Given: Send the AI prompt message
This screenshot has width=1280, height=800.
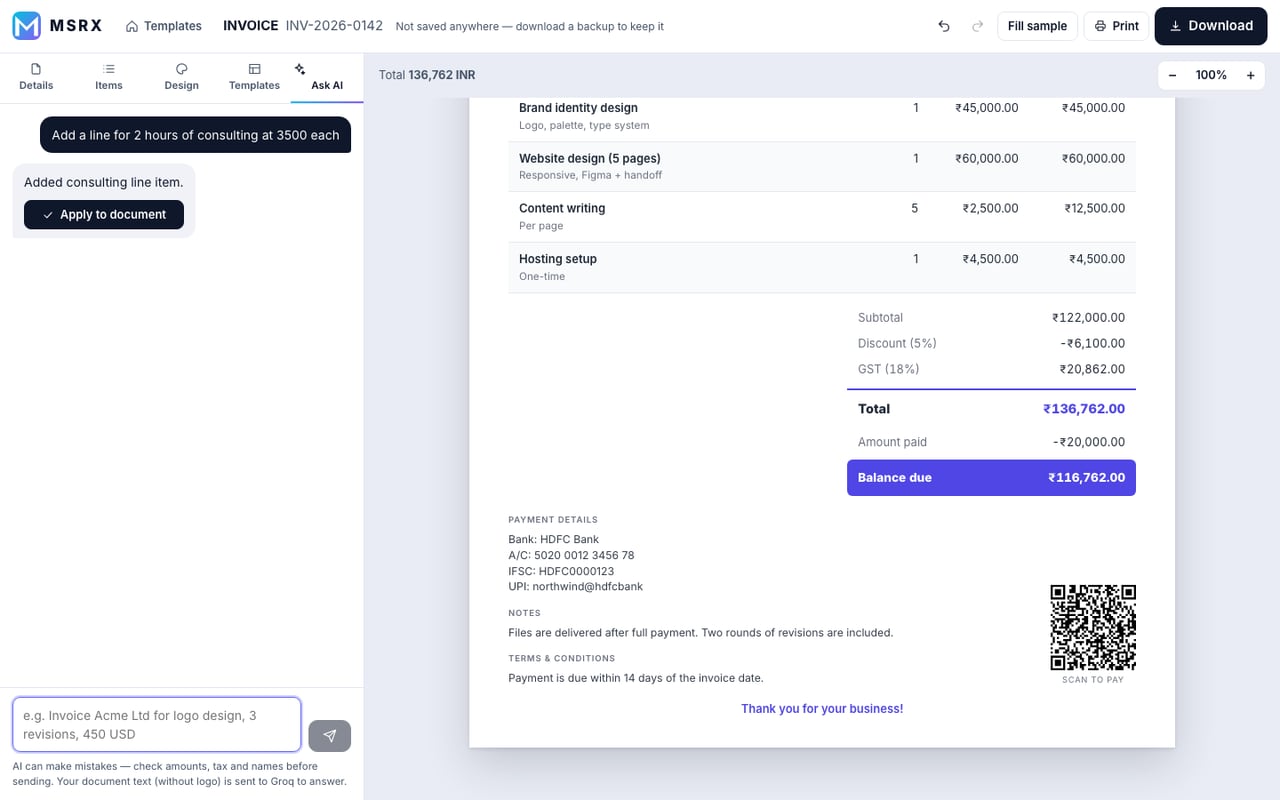Looking at the screenshot, I should tap(330, 735).
